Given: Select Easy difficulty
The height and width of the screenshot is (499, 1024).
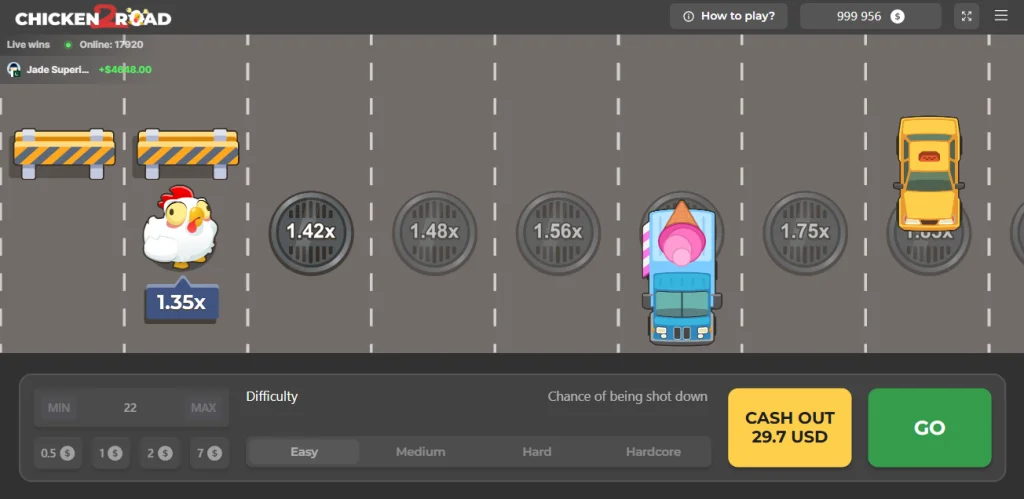Looking at the screenshot, I should point(304,452).
